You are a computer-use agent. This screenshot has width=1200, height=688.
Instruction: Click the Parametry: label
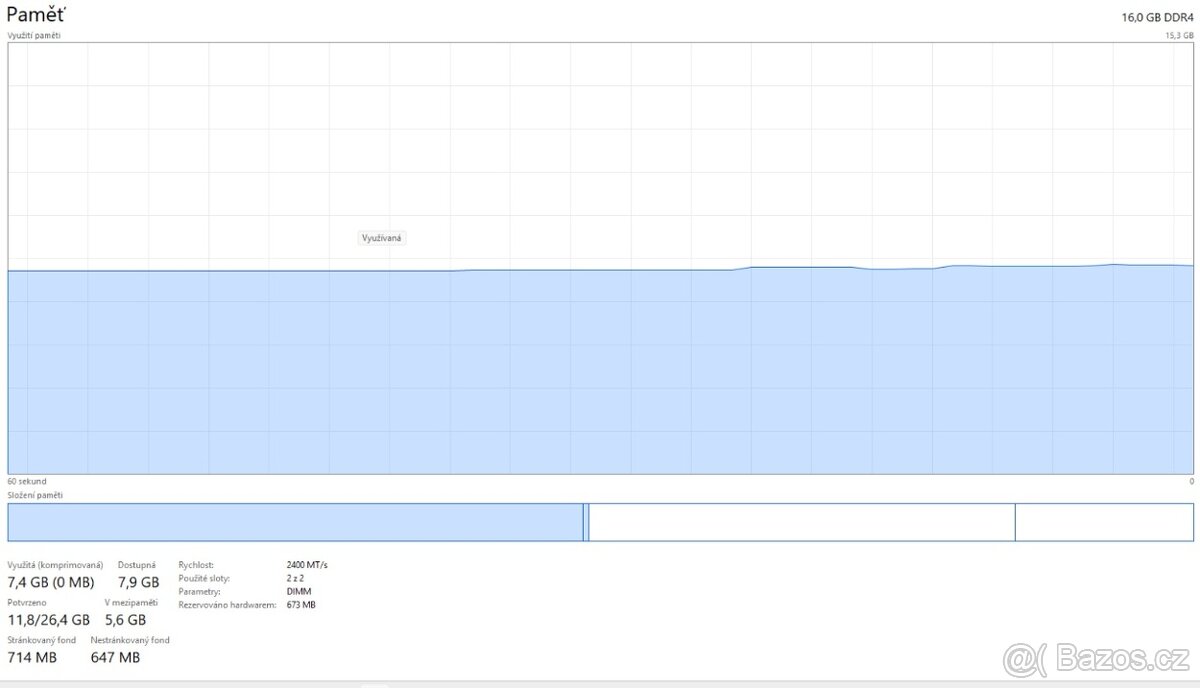coord(200,591)
